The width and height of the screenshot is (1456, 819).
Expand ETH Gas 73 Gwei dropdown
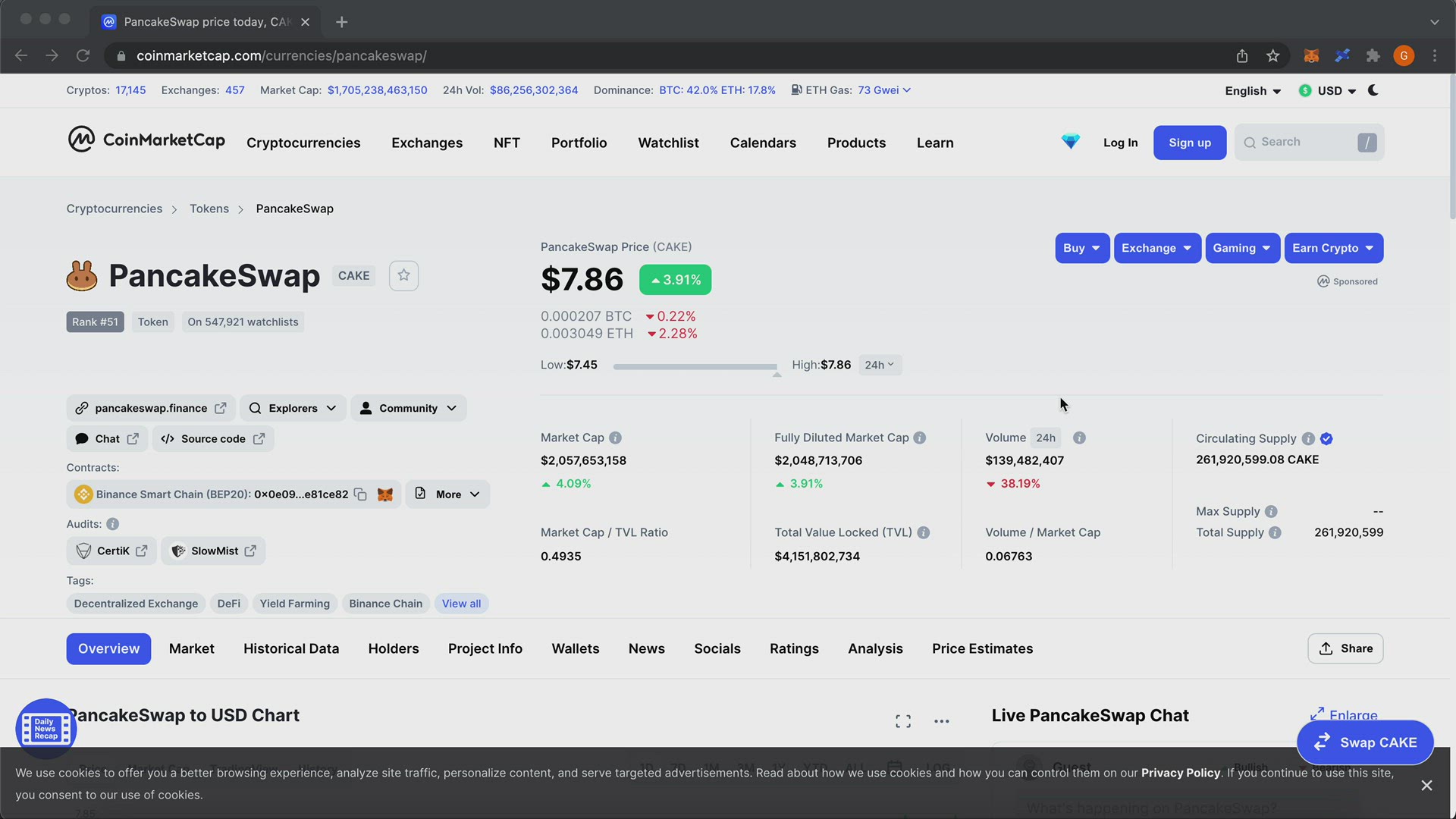[x=884, y=90]
